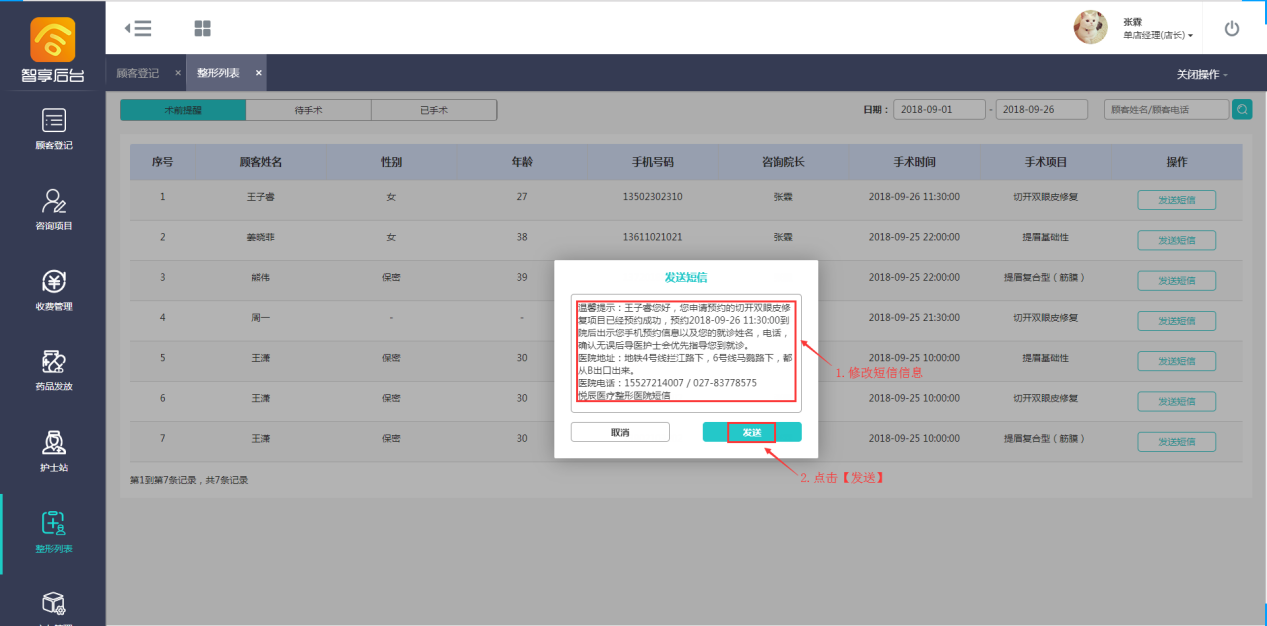The image size is (1267, 626).
Task: Click the grid apps icon in the top bar
Action: 202,28
